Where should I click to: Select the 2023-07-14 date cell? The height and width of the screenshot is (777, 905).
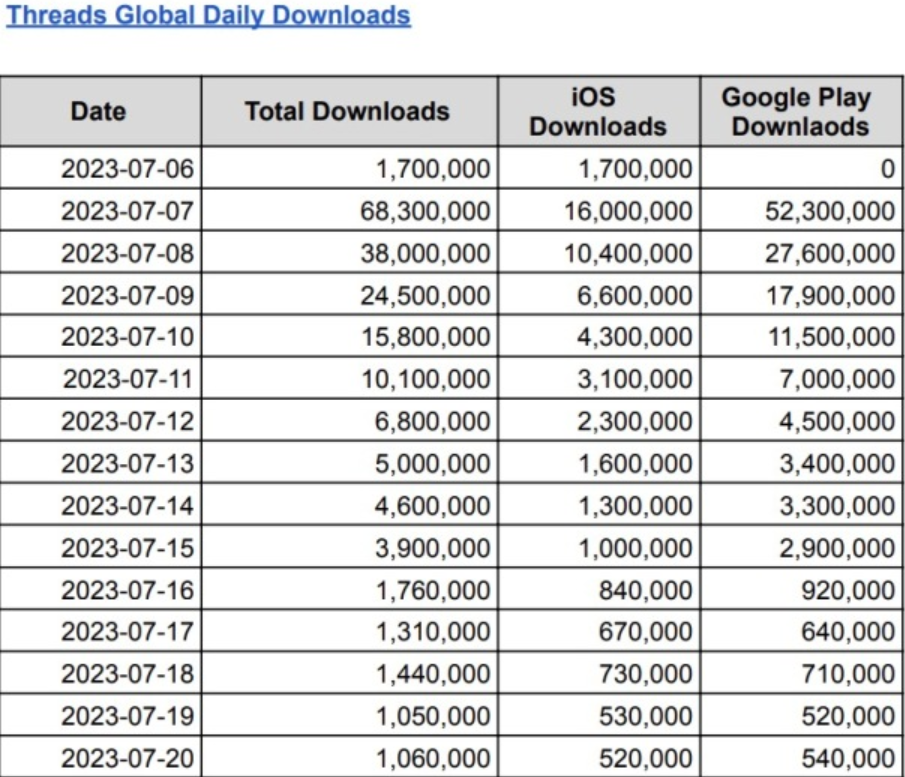(x=101, y=505)
